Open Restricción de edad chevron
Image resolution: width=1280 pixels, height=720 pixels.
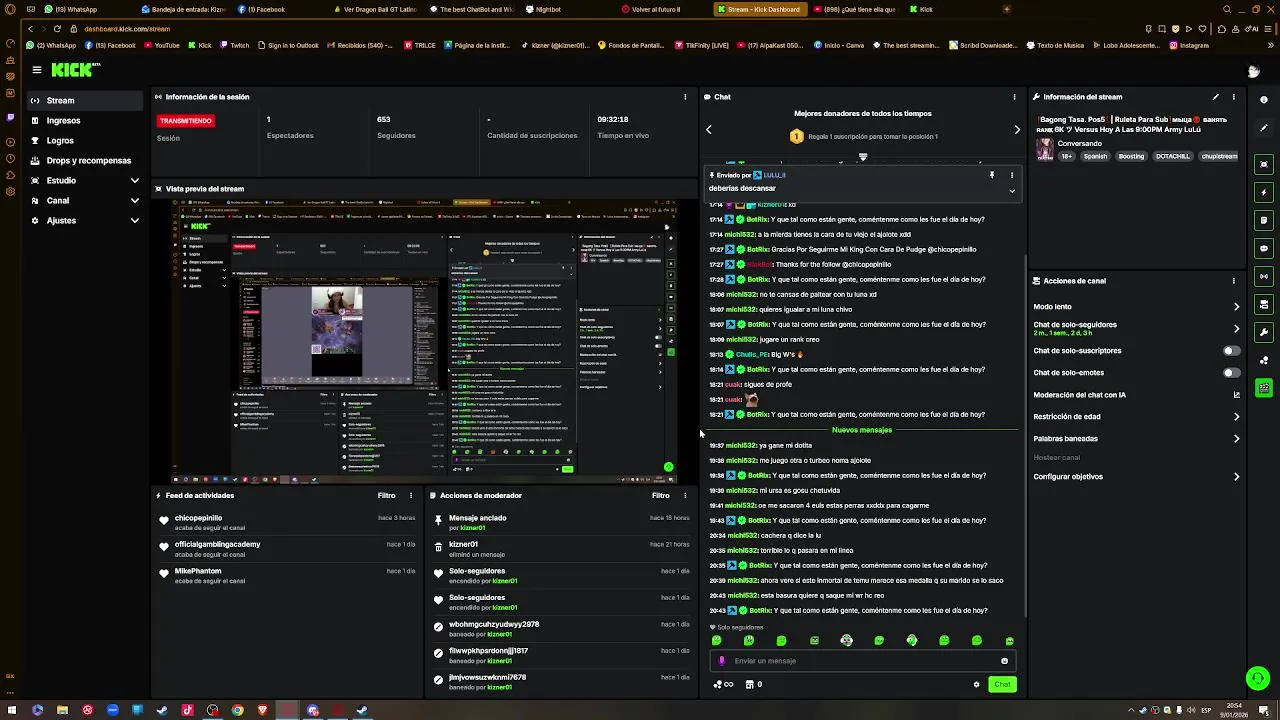[1236, 417]
